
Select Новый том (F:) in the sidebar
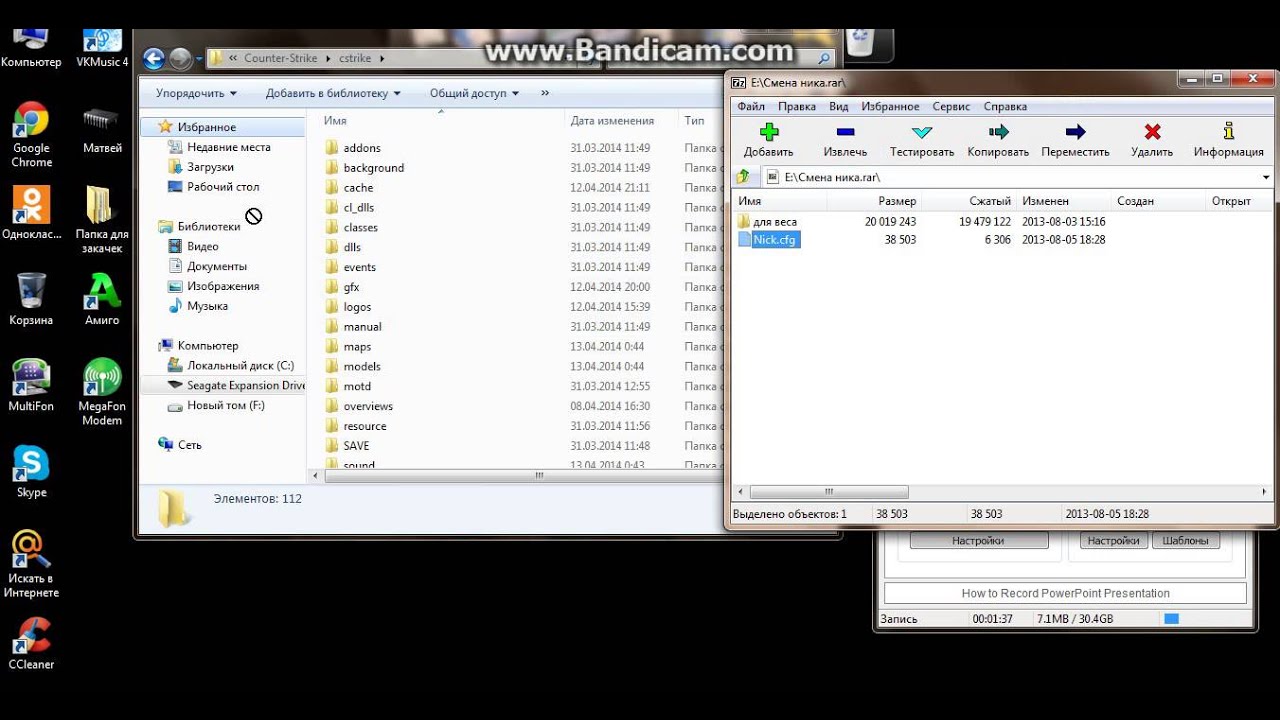(x=226, y=406)
